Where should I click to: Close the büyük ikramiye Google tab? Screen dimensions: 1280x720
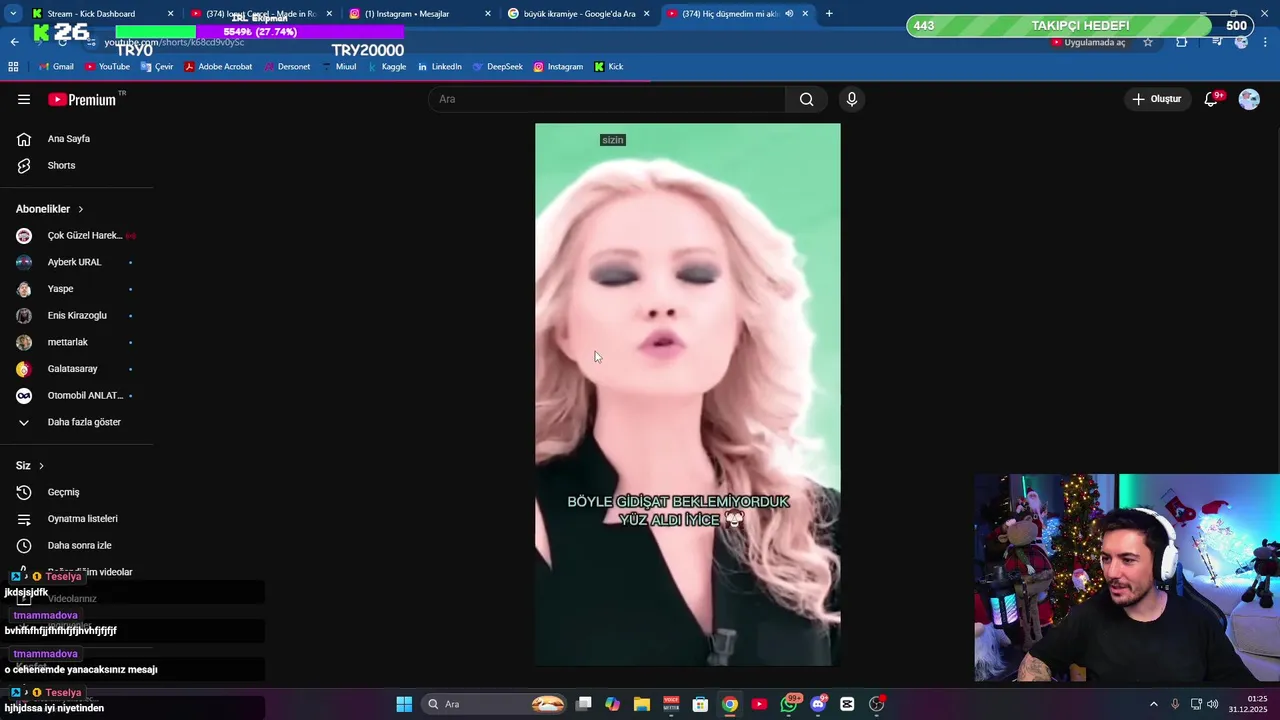coord(646,14)
